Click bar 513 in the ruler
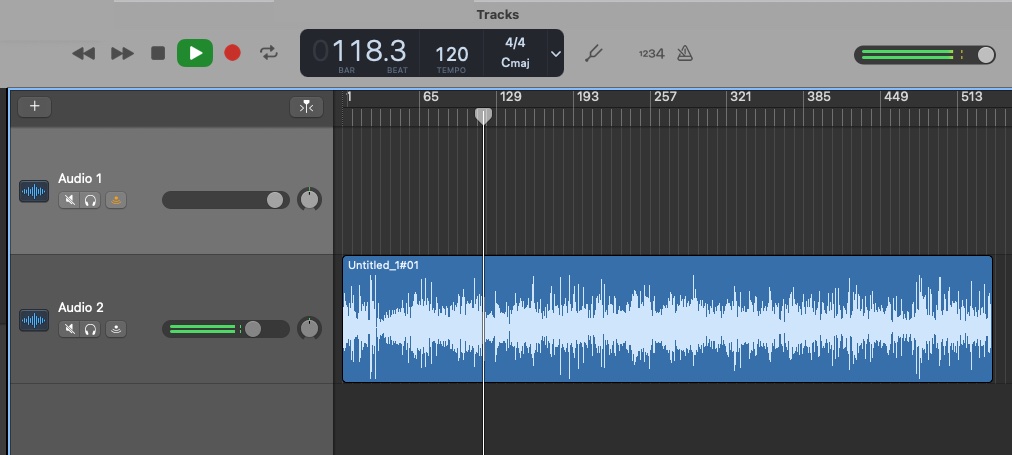This screenshot has width=1012, height=455. (x=971, y=97)
